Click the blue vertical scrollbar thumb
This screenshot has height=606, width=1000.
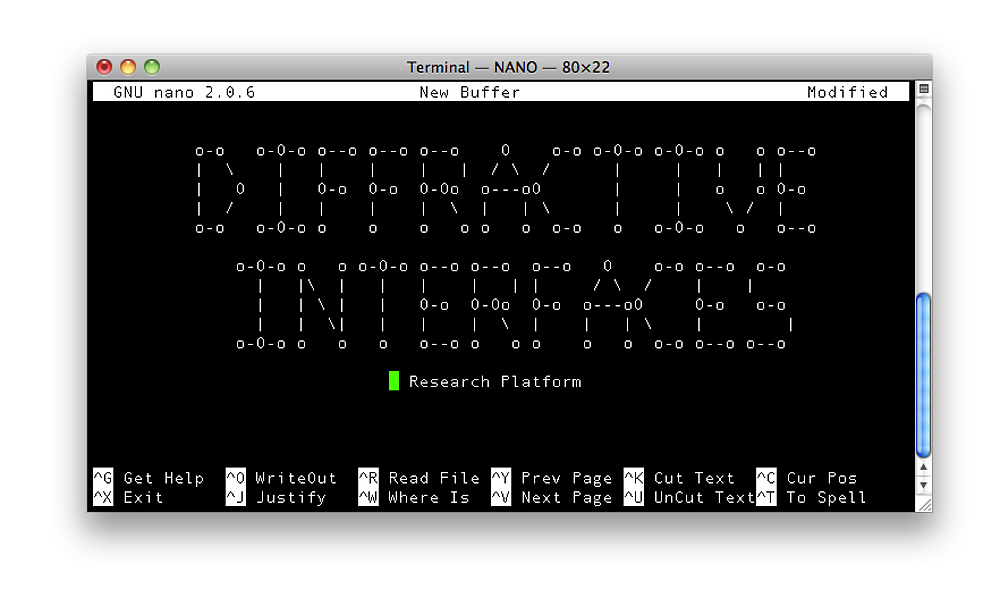click(923, 375)
